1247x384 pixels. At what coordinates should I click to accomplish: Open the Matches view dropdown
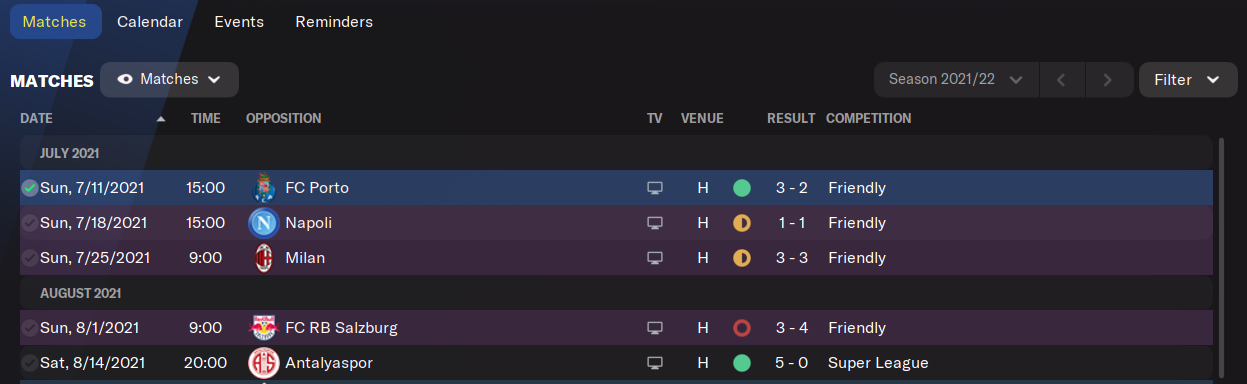click(169, 79)
